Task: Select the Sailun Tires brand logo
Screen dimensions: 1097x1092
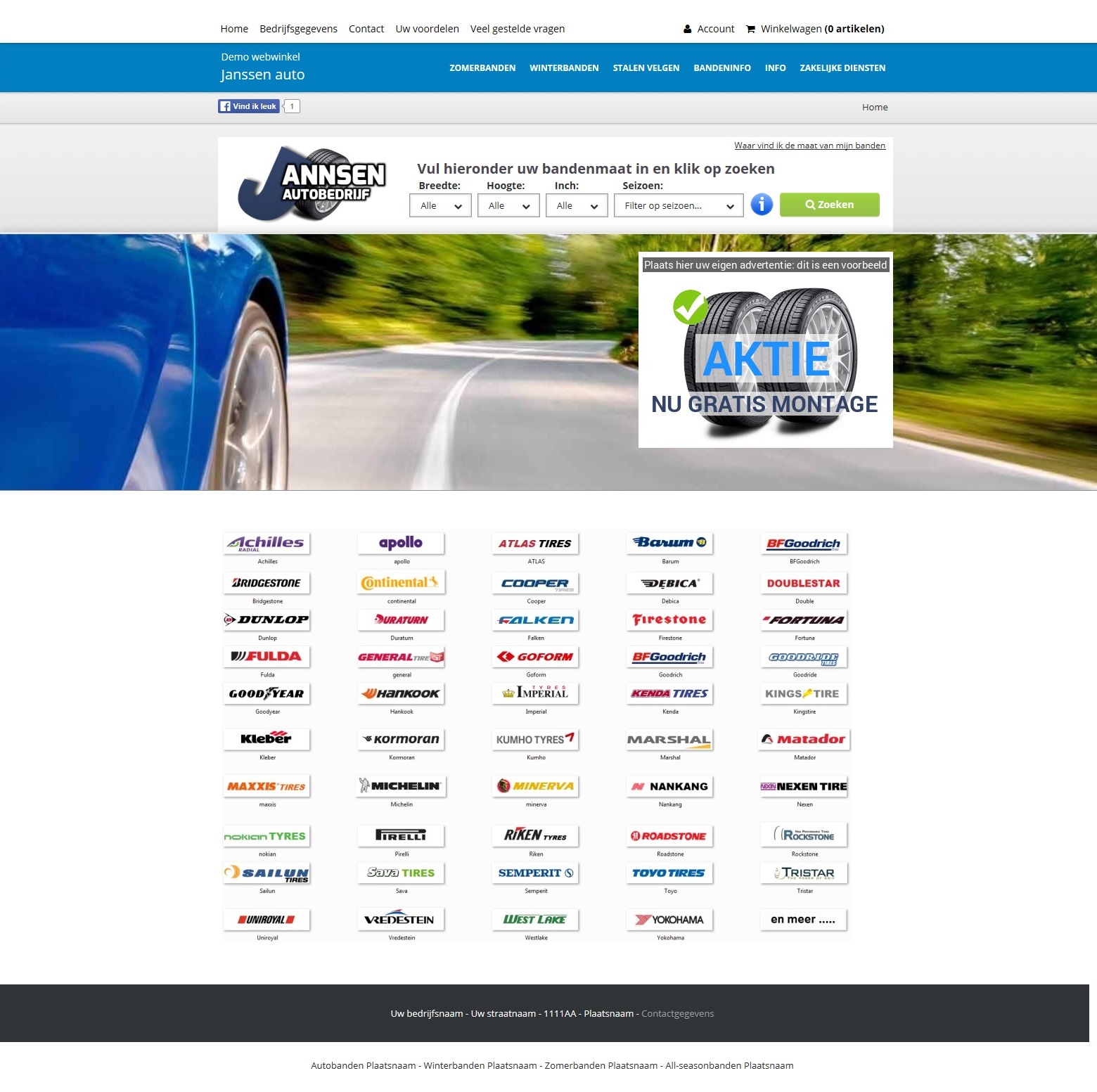Action: (267, 873)
